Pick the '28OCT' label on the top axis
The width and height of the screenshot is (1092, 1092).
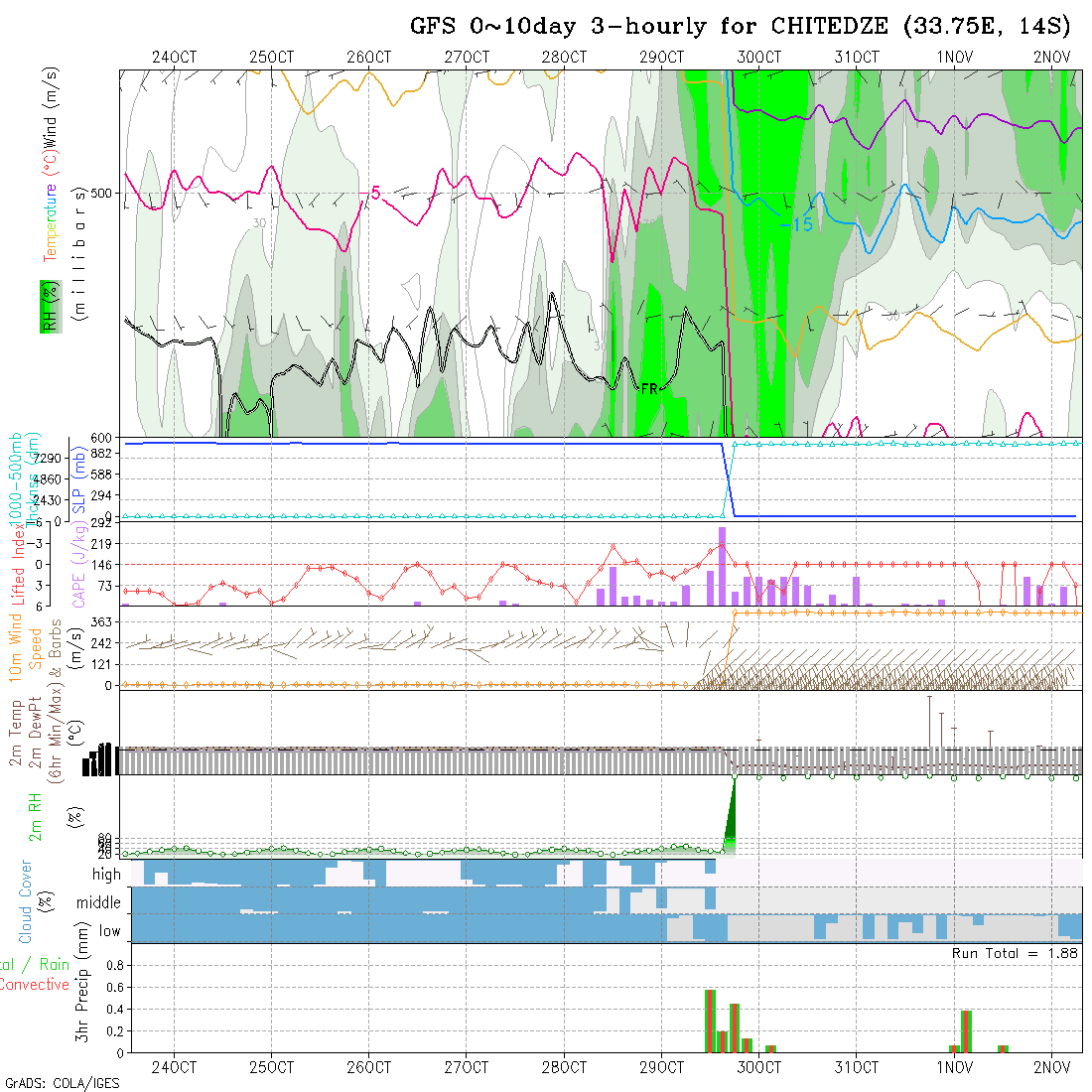pyautogui.click(x=564, y=57)
